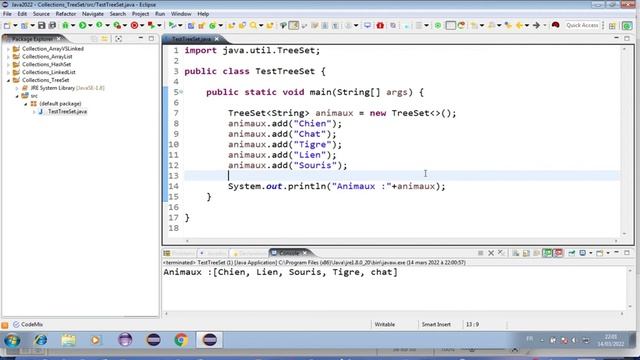Toggle Show Console When Standard Out Changes

click(x=547, y=253)
